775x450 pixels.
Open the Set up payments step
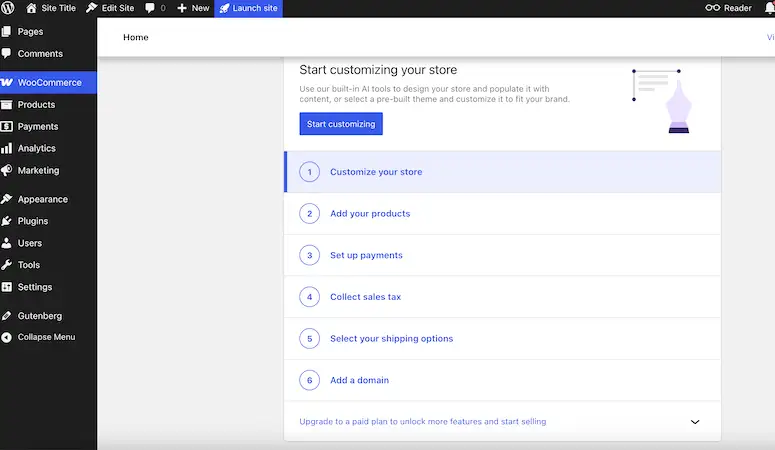(x=366, y=255)
